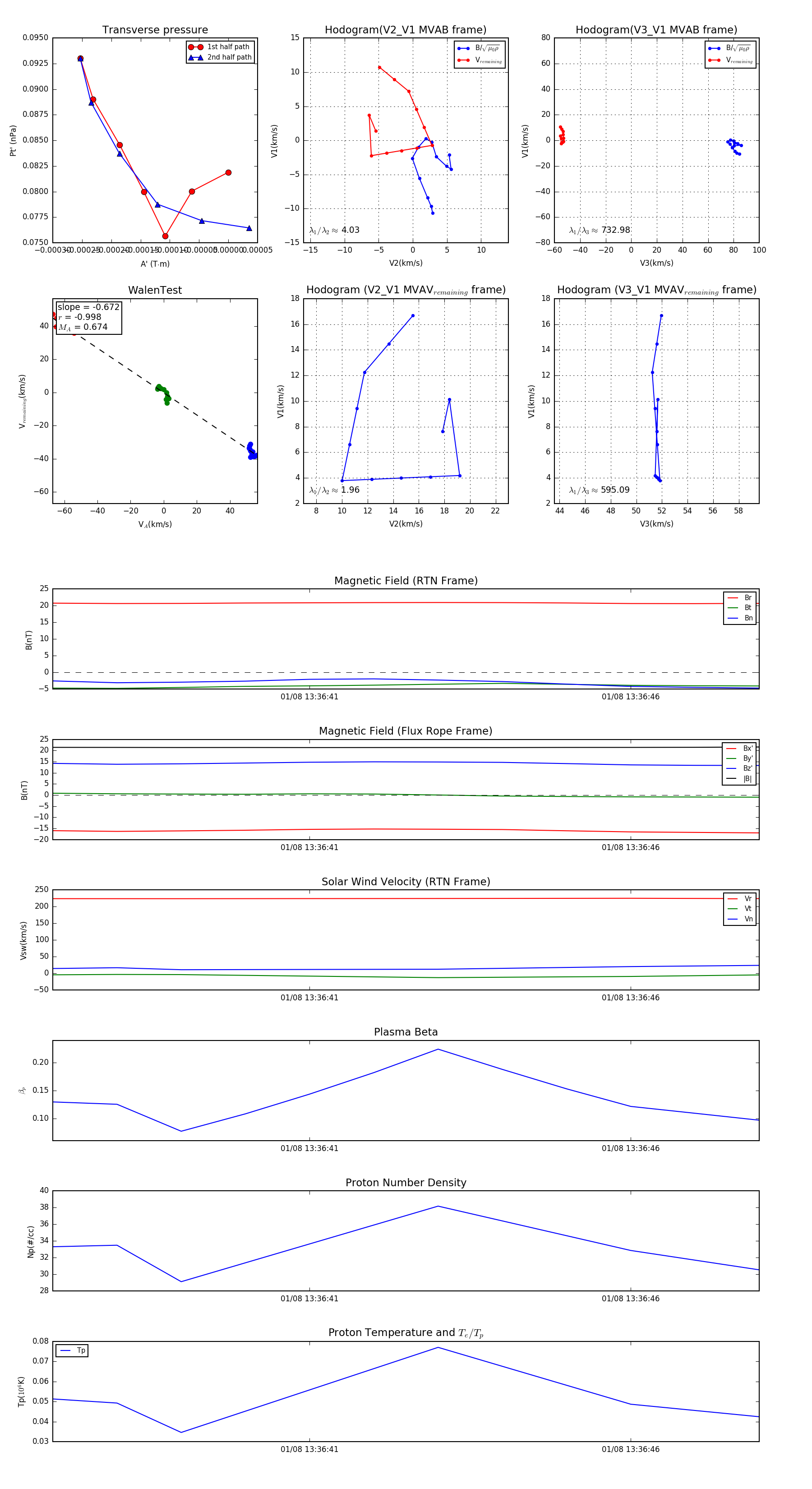Click the peak of the Proton Number Density curve
This screenshot has width=812, height=1489.
tap(438, 1207)
